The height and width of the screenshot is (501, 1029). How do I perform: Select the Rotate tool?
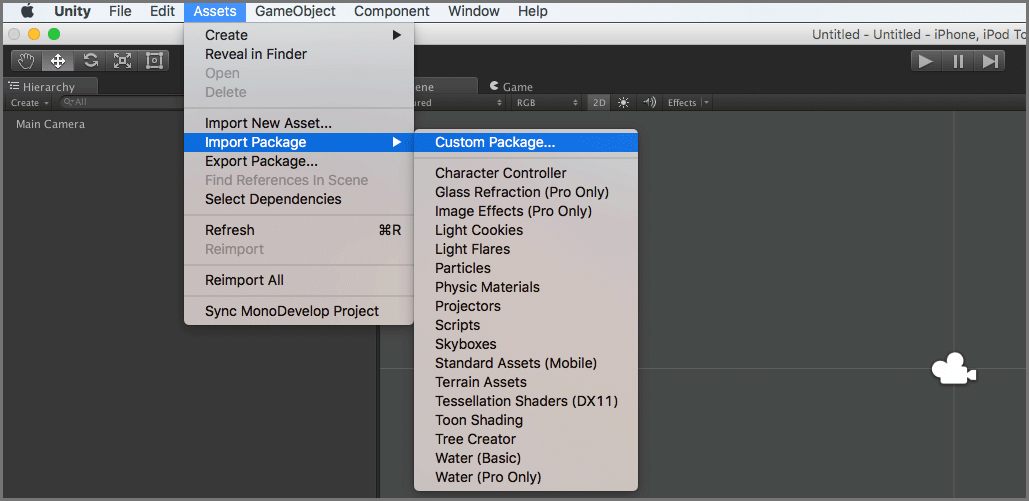[x=90, y=61]
